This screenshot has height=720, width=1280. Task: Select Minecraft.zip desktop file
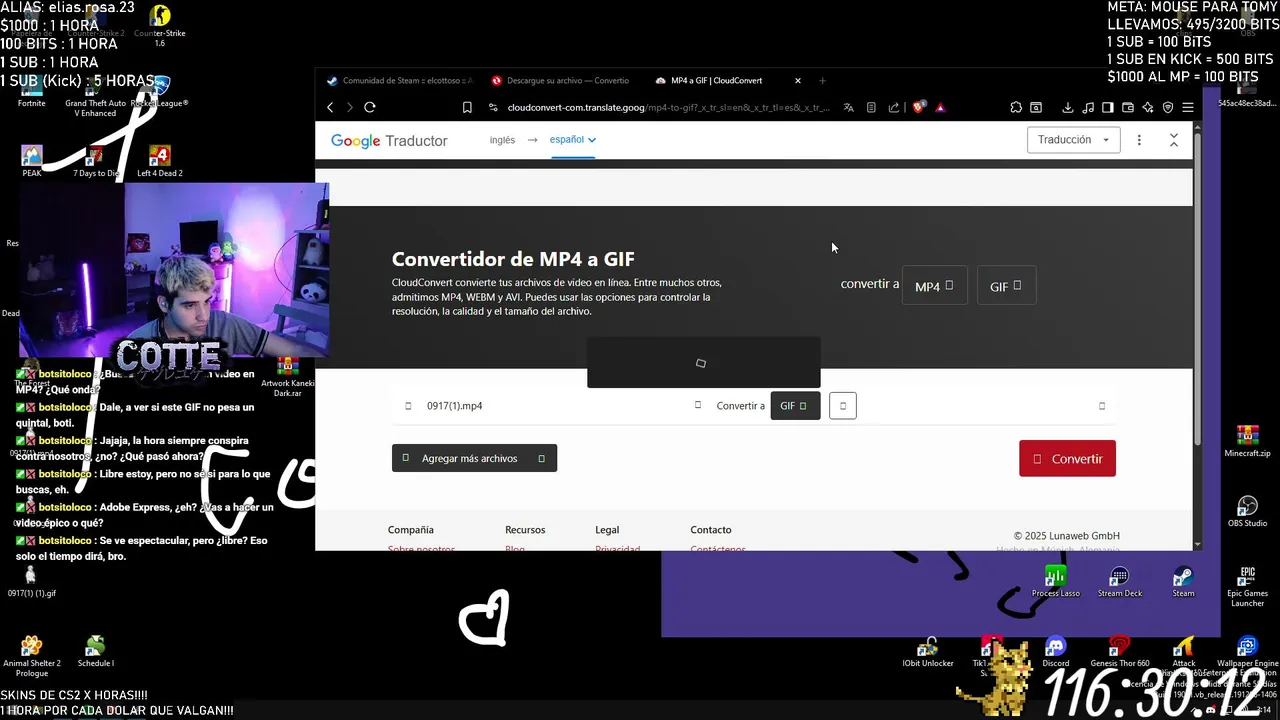[x=1247, y=441]
